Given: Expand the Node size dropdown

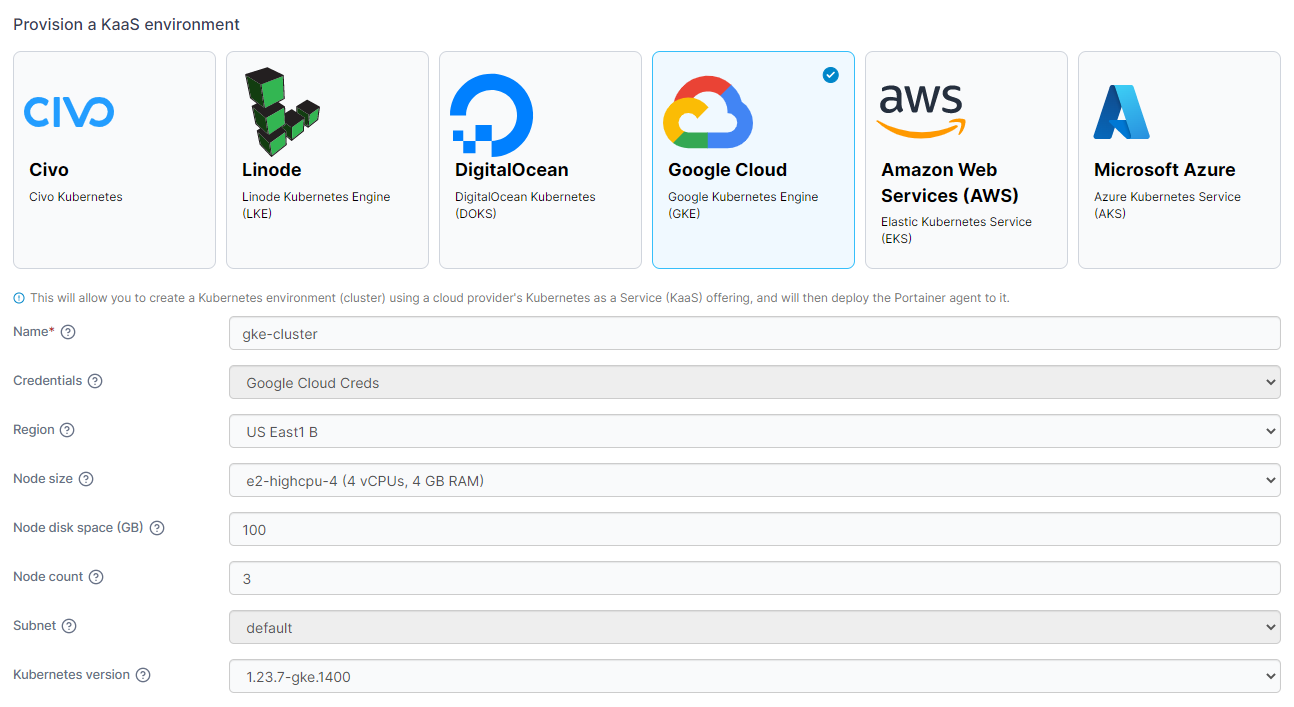Looking at the screenshot, I should [x=753, y=479].
